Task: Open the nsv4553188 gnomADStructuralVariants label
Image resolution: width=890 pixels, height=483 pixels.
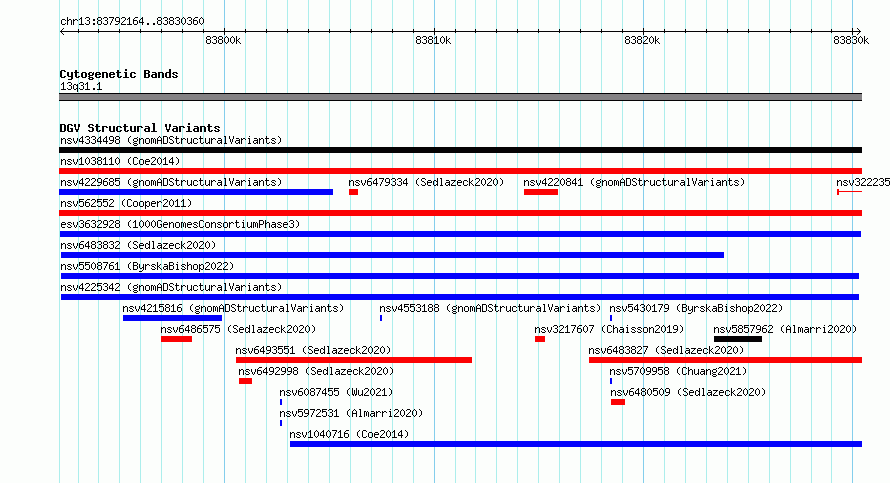Action: tap(490, 308)
